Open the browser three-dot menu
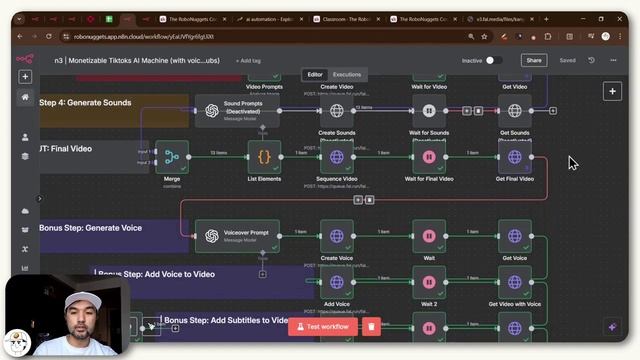The image size is (640, 360). coord(620,37)
